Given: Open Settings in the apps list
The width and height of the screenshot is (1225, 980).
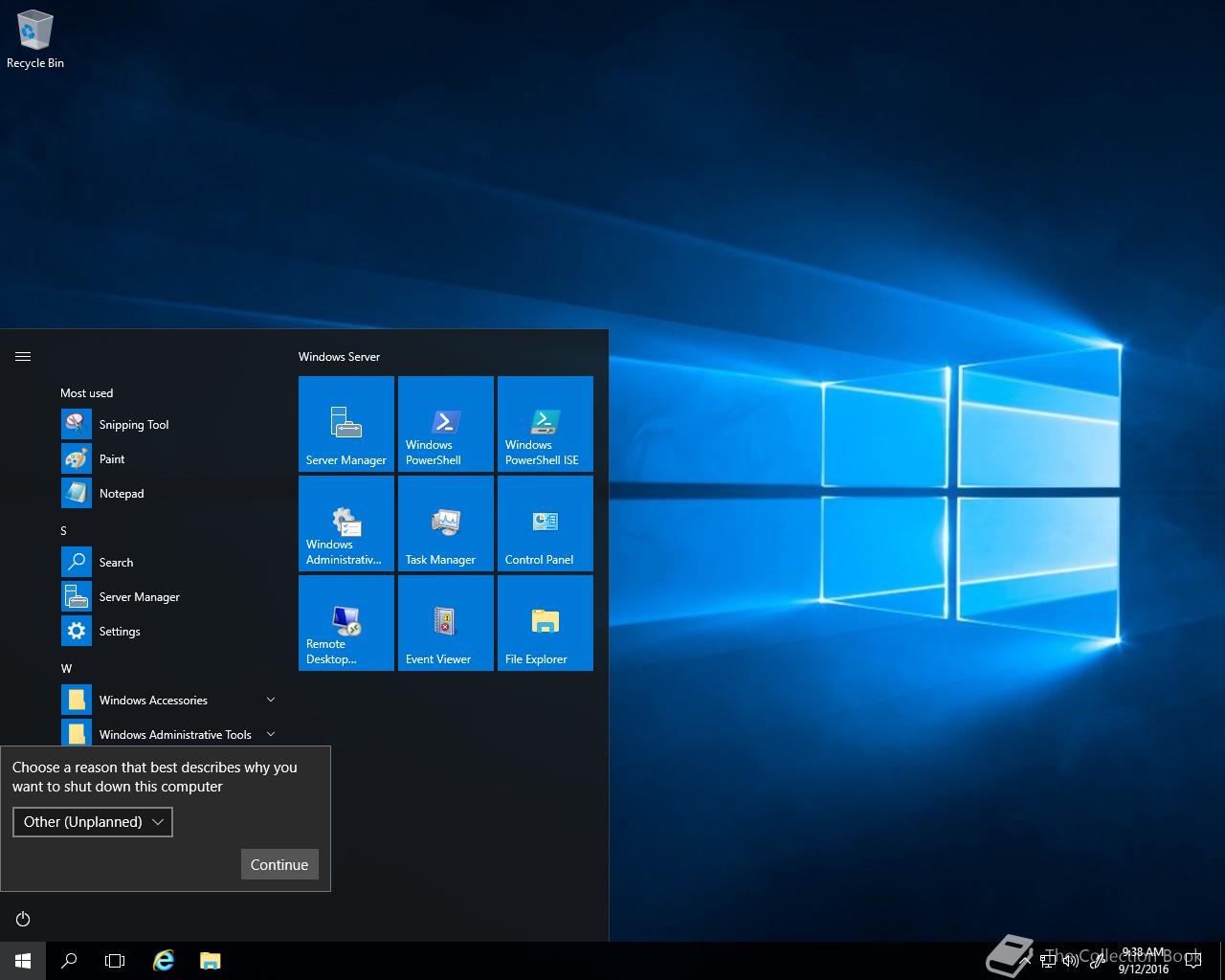Looking at the screenshot, I should point(170,632).
